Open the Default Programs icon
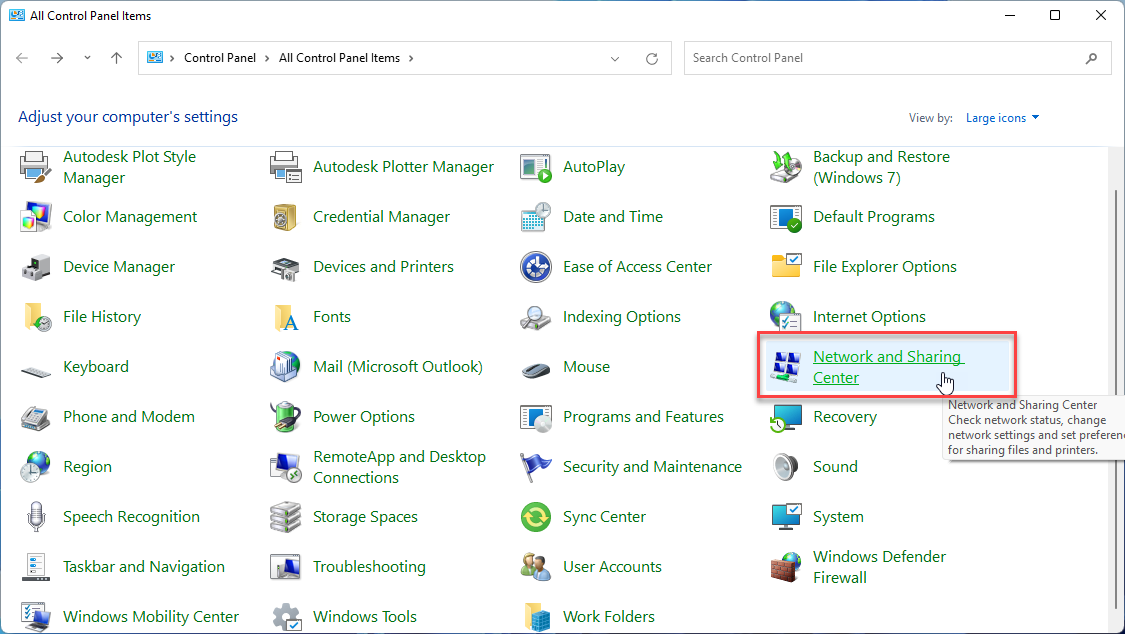This screenshot has width=1125, height=634. 786,217
